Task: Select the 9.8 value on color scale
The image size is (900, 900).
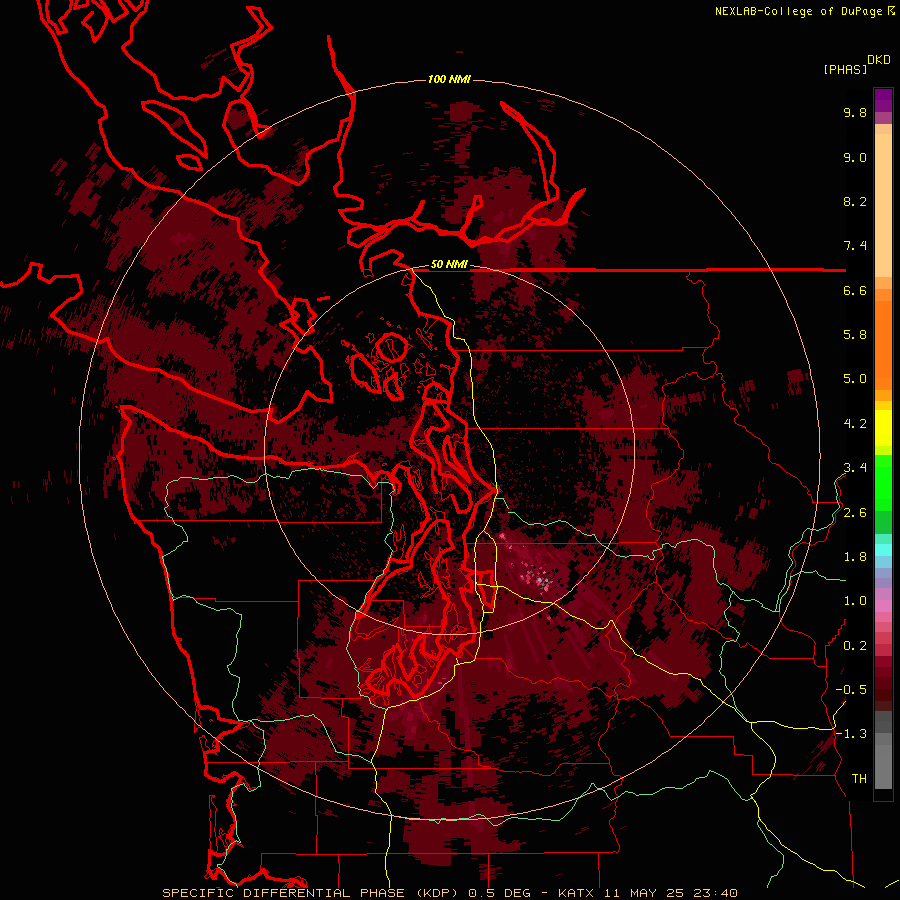Action: pyautogui.click(x=855, y=112)
